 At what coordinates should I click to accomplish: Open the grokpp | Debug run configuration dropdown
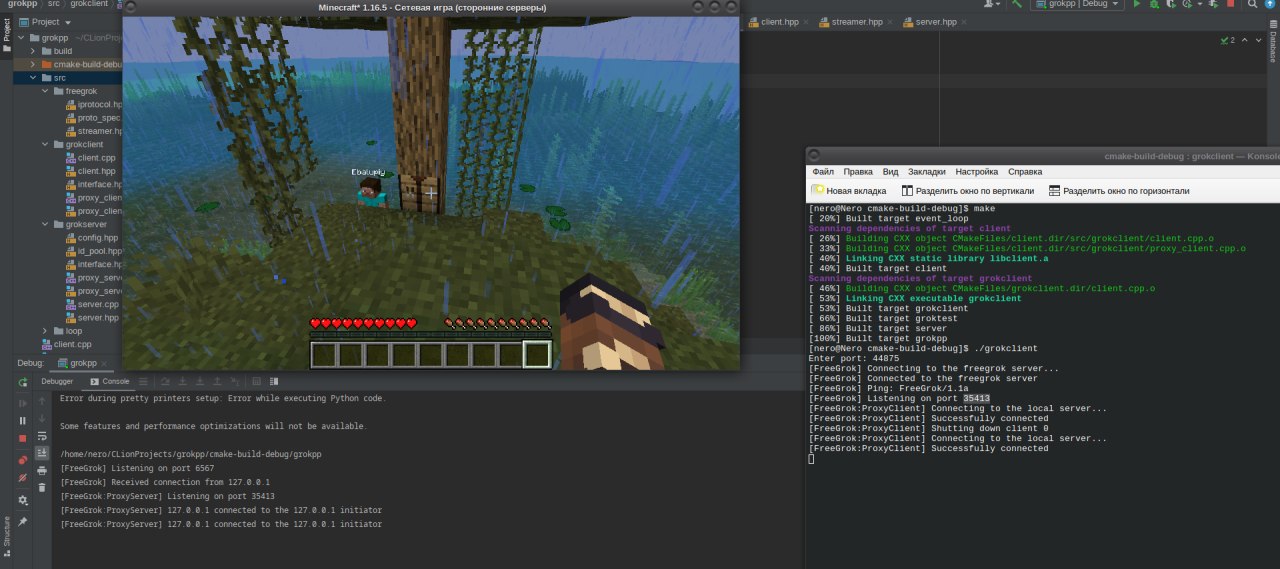(1077, 4)
